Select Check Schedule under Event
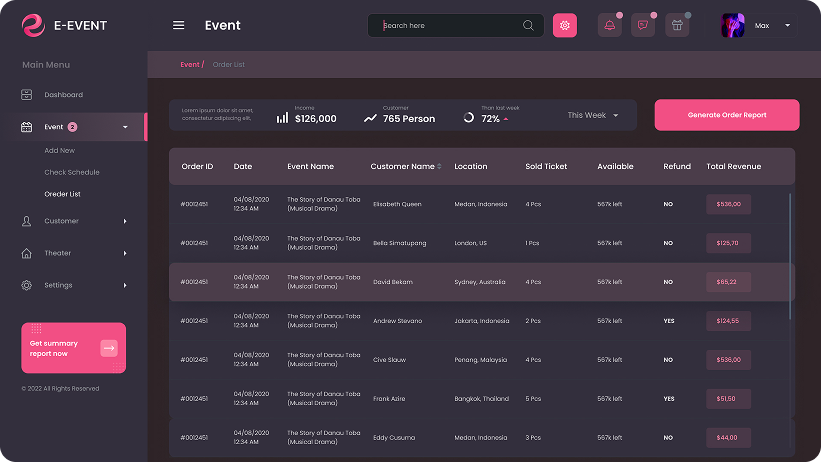This screenshot has height=462, width=821. click(72, 172)
